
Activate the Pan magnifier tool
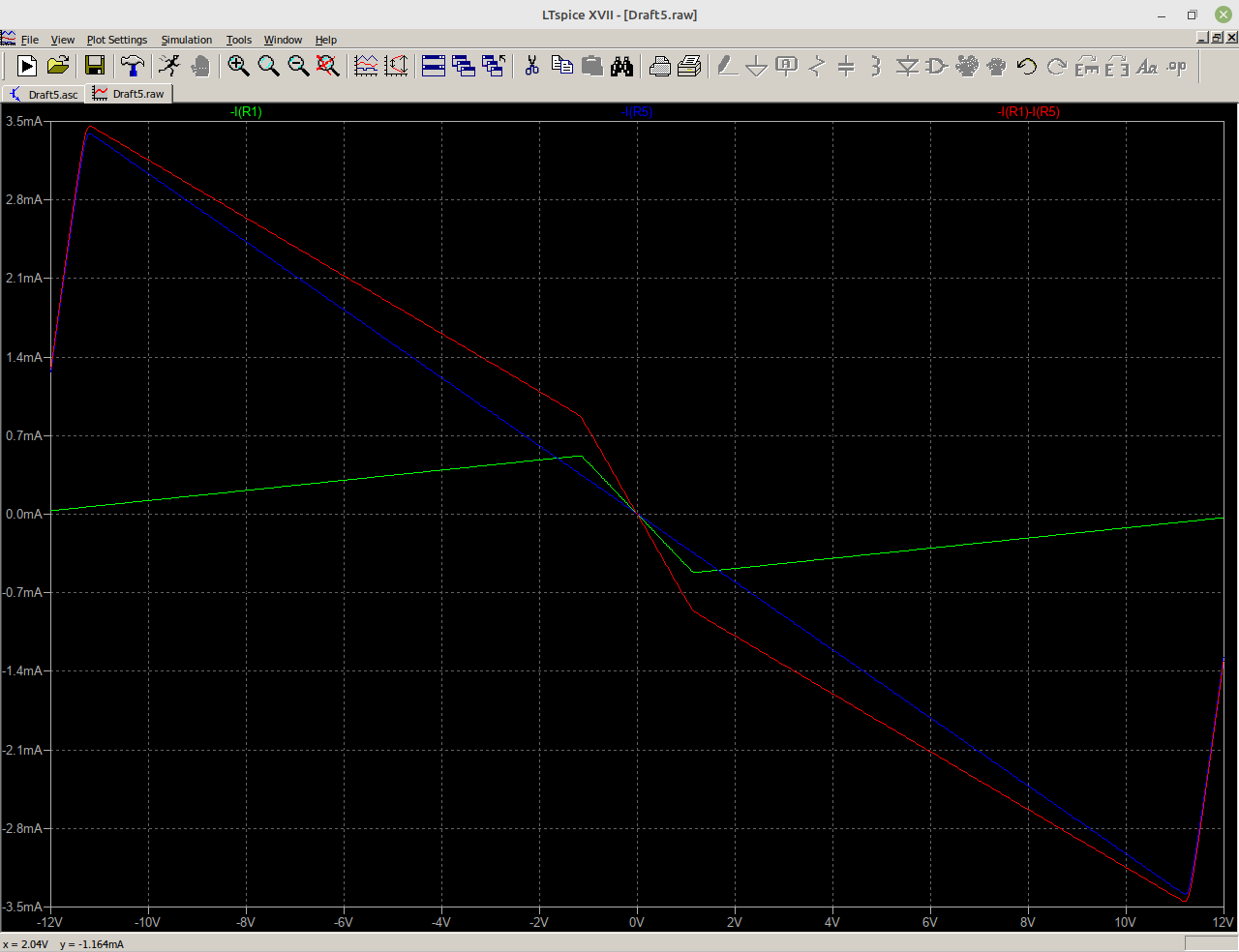[x=268, y=66]
